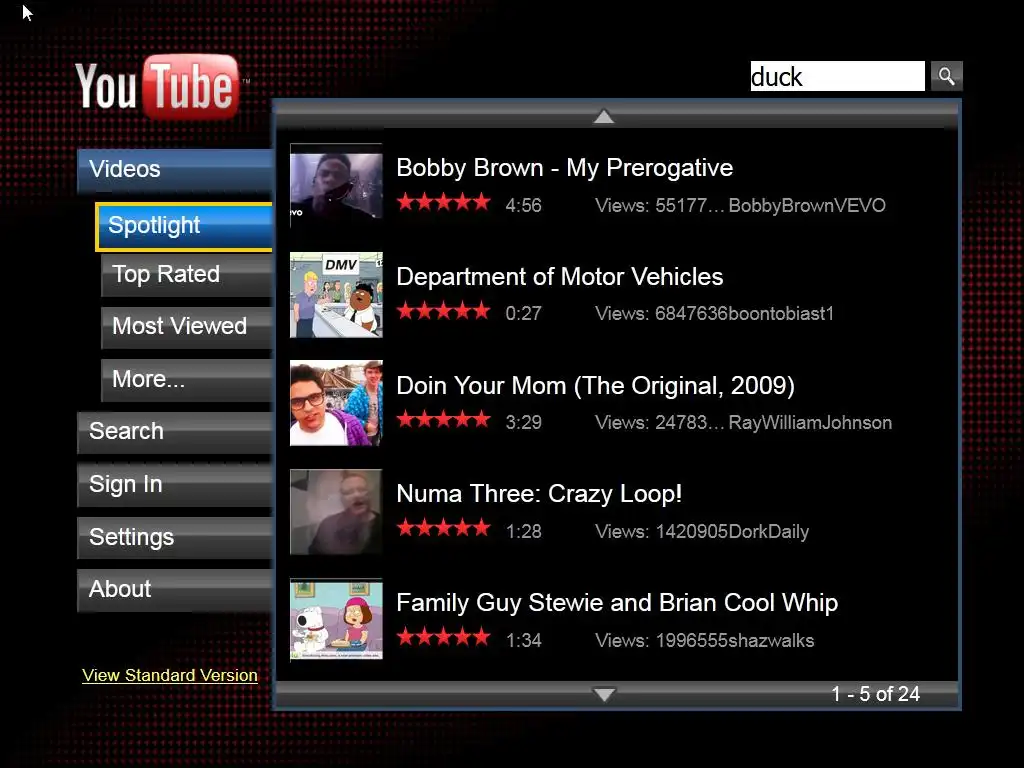1024x768 pixels.
Task: Click the uploader name RayWilliamJohnson
Action: coord(810,423)
